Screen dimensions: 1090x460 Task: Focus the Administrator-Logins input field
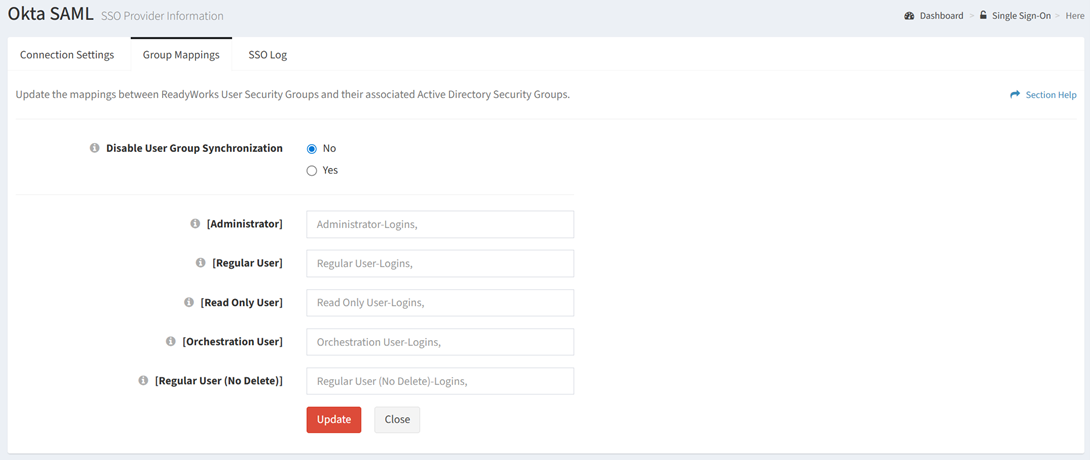click(x=440, y=224)
